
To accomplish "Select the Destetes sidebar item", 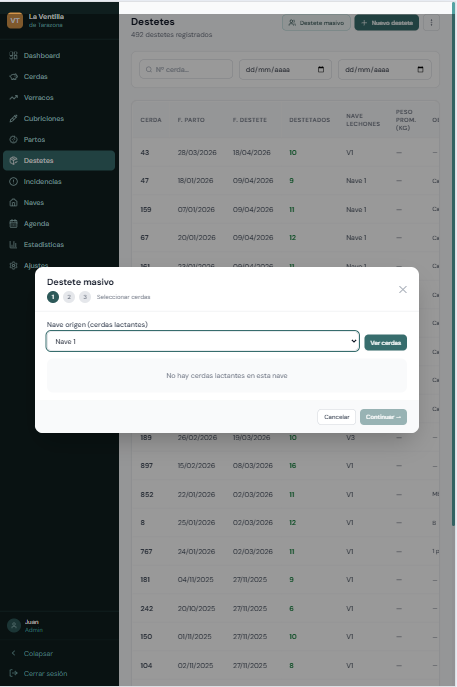I will [59, 160].
